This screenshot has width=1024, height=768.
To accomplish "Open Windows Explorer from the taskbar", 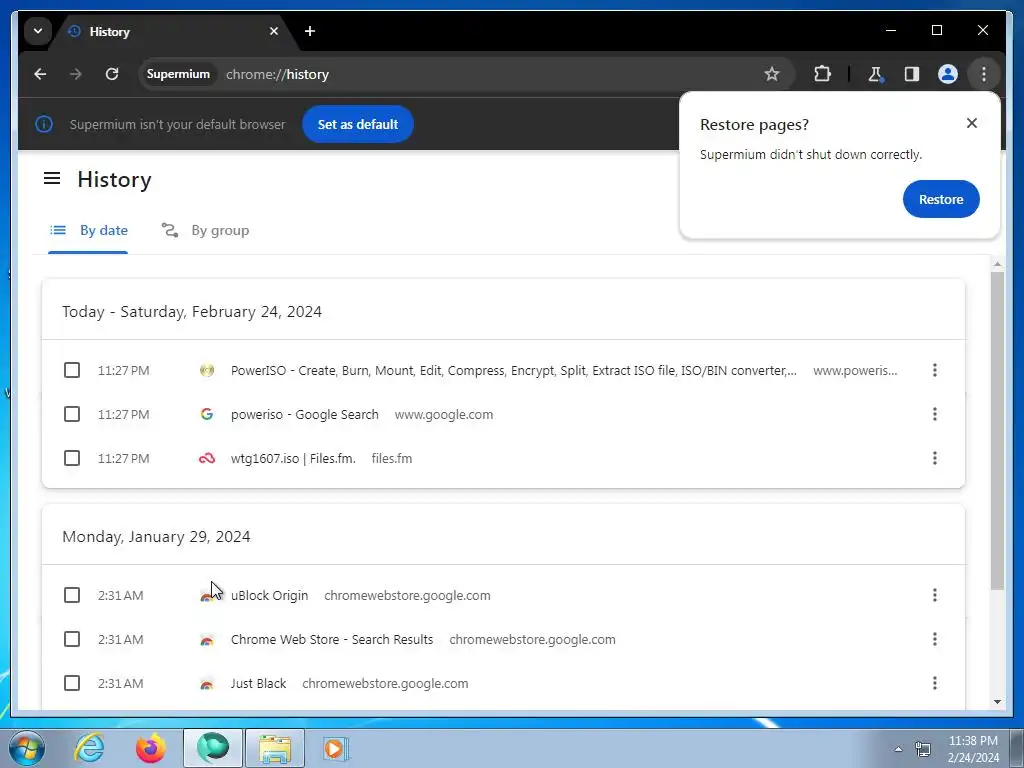I will point(275,748).
